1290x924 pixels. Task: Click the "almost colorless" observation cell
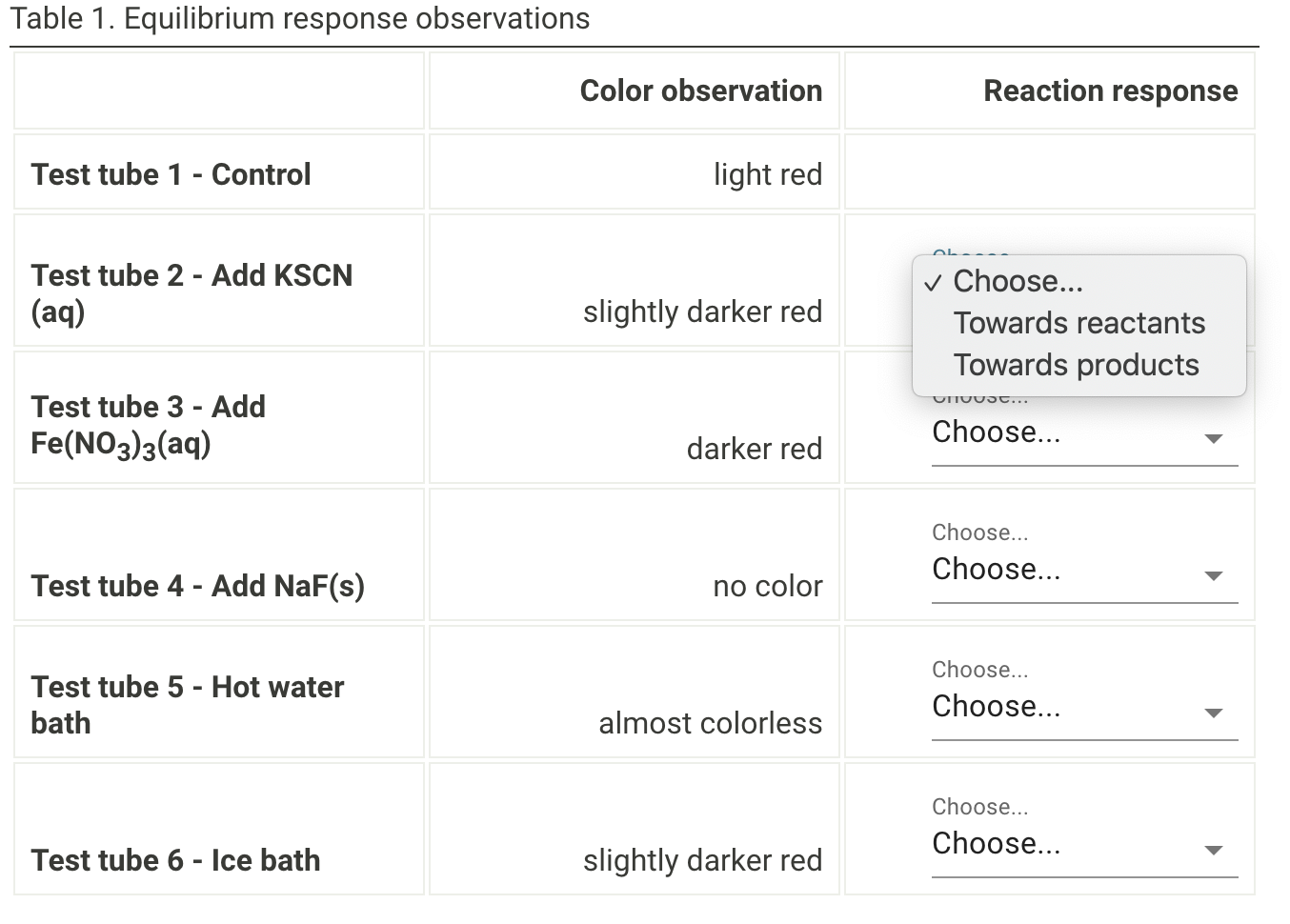[x=710, y=723]
